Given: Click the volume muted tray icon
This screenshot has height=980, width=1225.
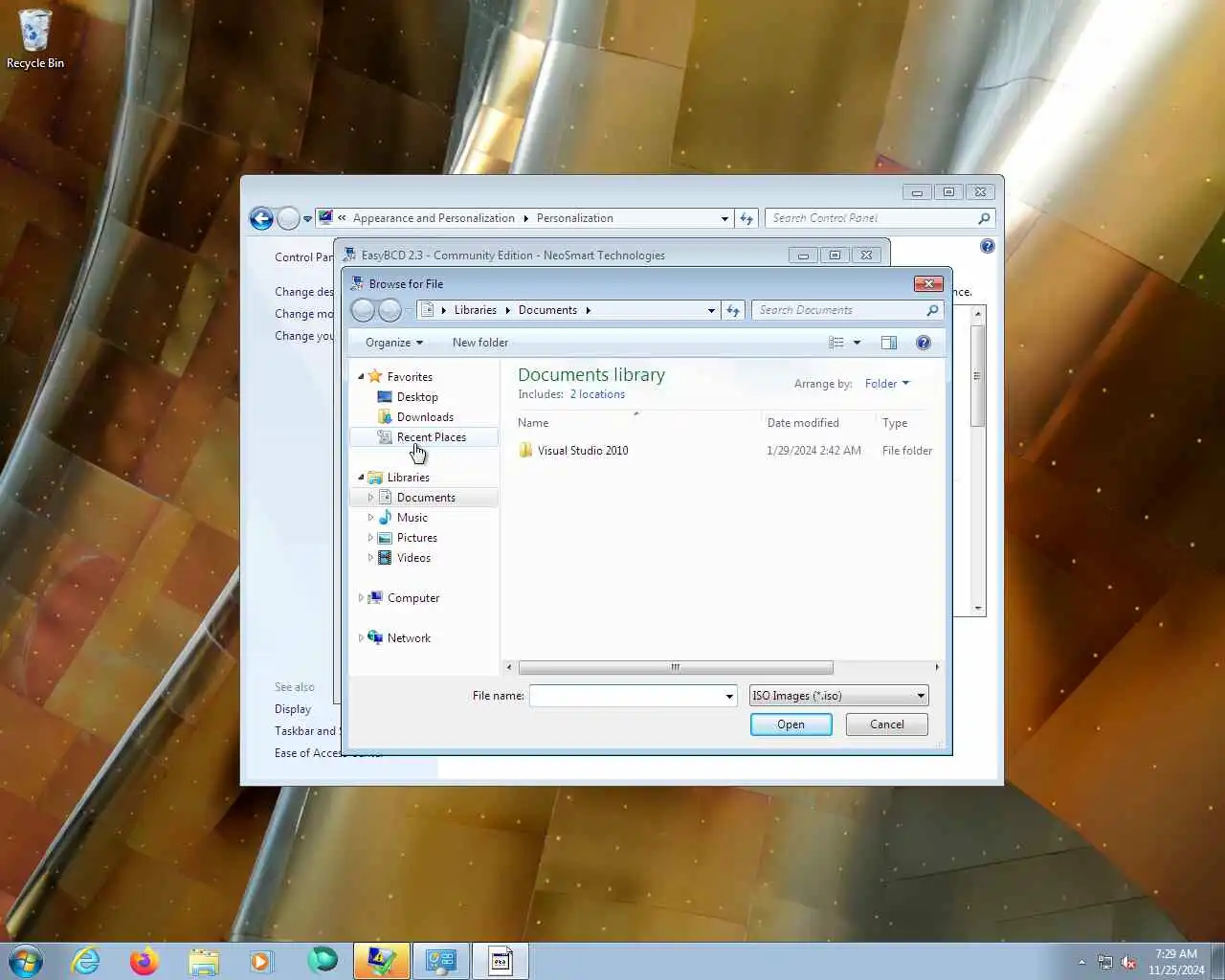Looking at the screenshot, I should pyautogui.click(x=1128, y=962).
